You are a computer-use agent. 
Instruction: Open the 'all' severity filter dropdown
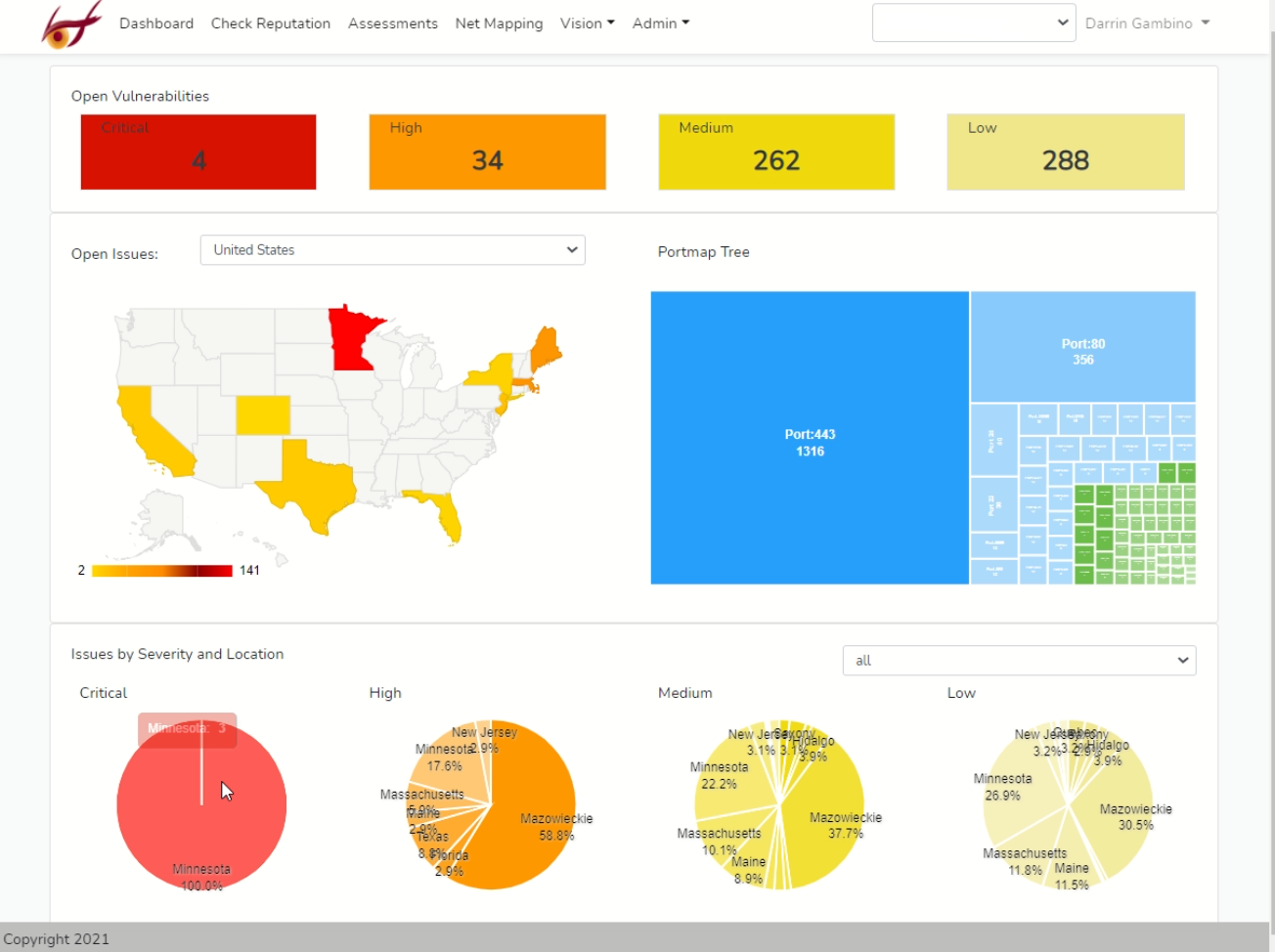click(1019, 660)
